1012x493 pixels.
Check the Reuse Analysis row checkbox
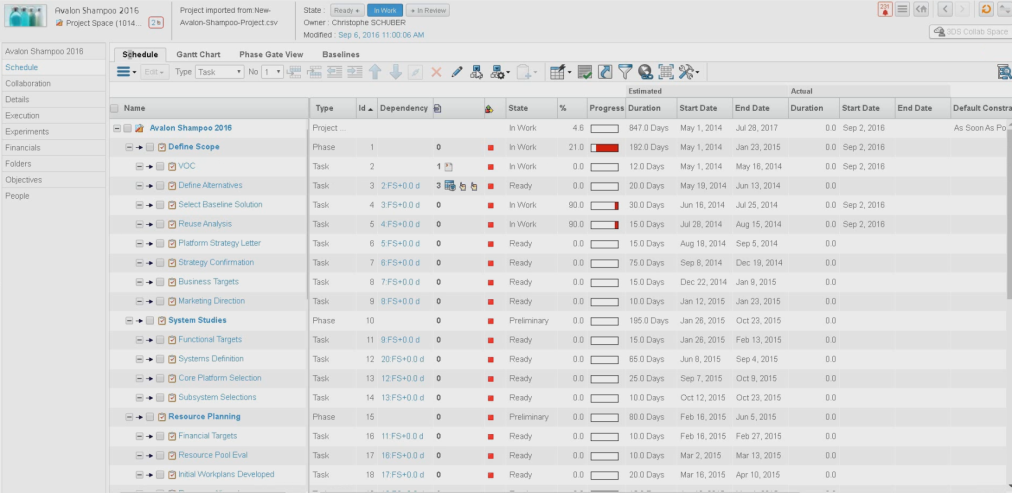160,225
